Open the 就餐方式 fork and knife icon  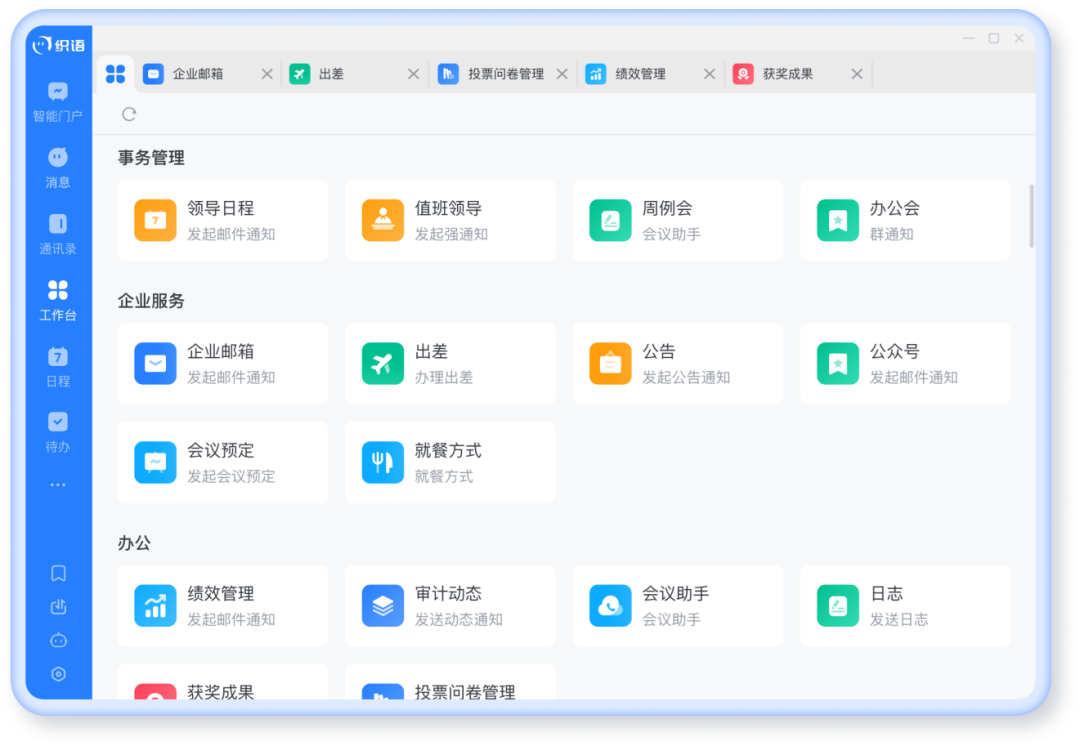pyautogui.click(x=382, y=462)
